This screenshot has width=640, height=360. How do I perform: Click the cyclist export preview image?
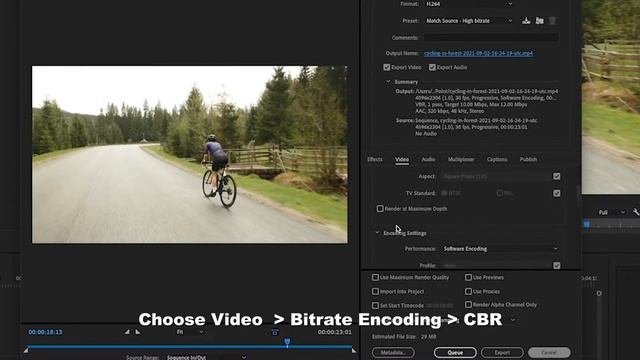click(x=190, y=154)
